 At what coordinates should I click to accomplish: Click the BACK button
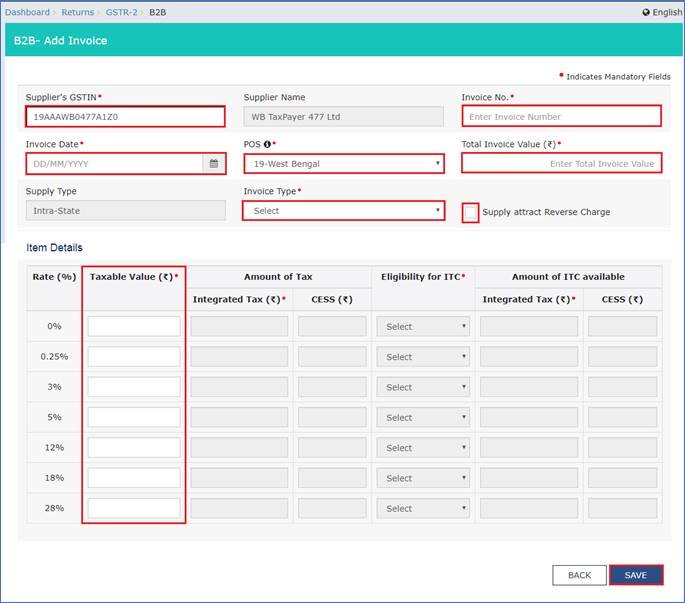[x=579, y=575]
